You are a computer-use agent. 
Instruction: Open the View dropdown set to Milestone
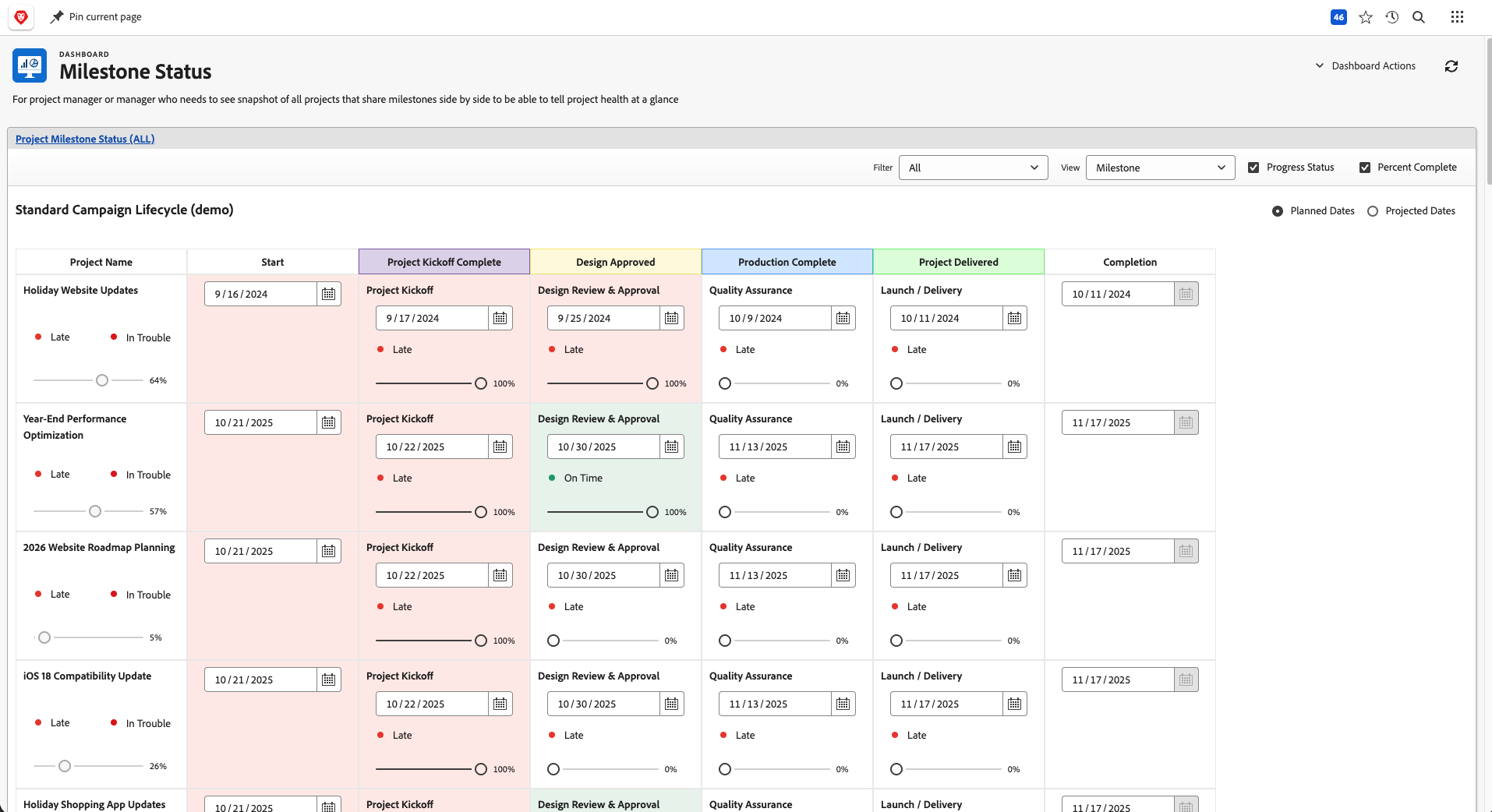coord(1161,168)
